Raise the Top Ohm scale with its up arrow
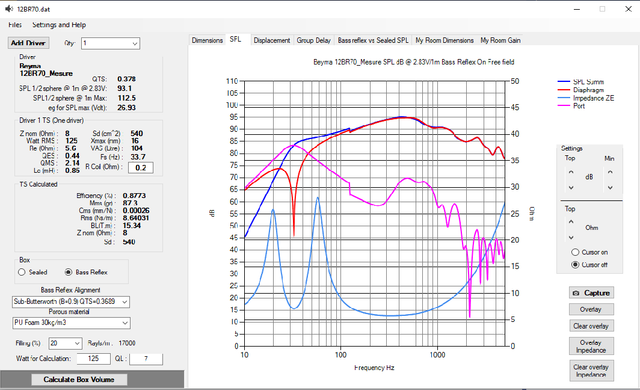This screenshot has height=390, width=640. 571,222
